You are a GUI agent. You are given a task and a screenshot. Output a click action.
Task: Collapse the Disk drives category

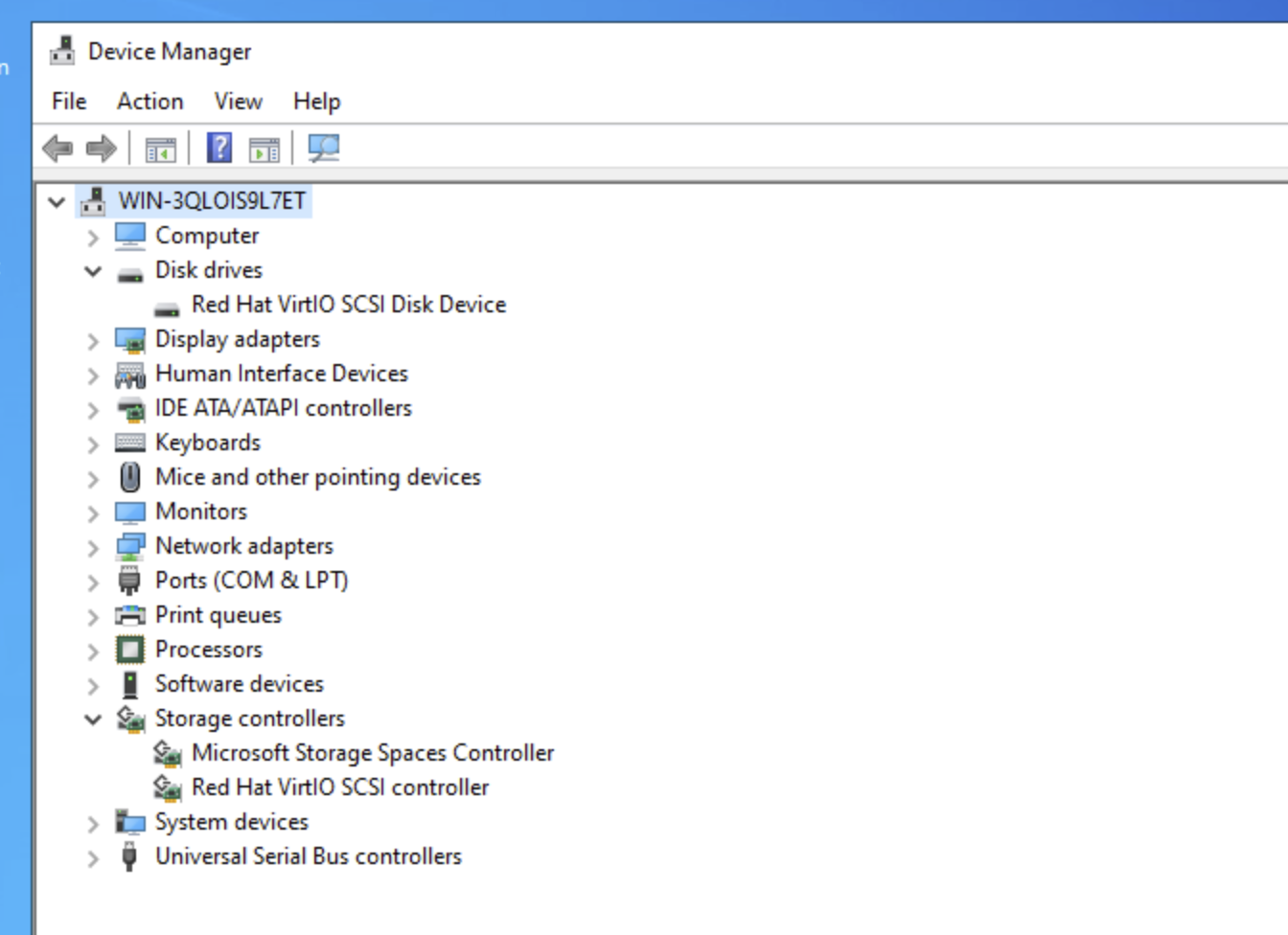tap(93, 271)
